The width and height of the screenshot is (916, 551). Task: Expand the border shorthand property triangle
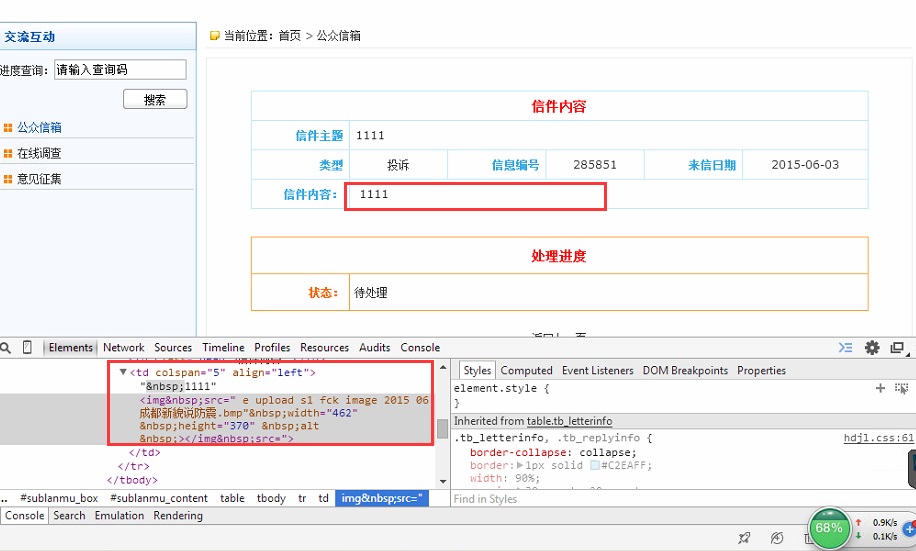pyautogui.click(x=520, y=465)
